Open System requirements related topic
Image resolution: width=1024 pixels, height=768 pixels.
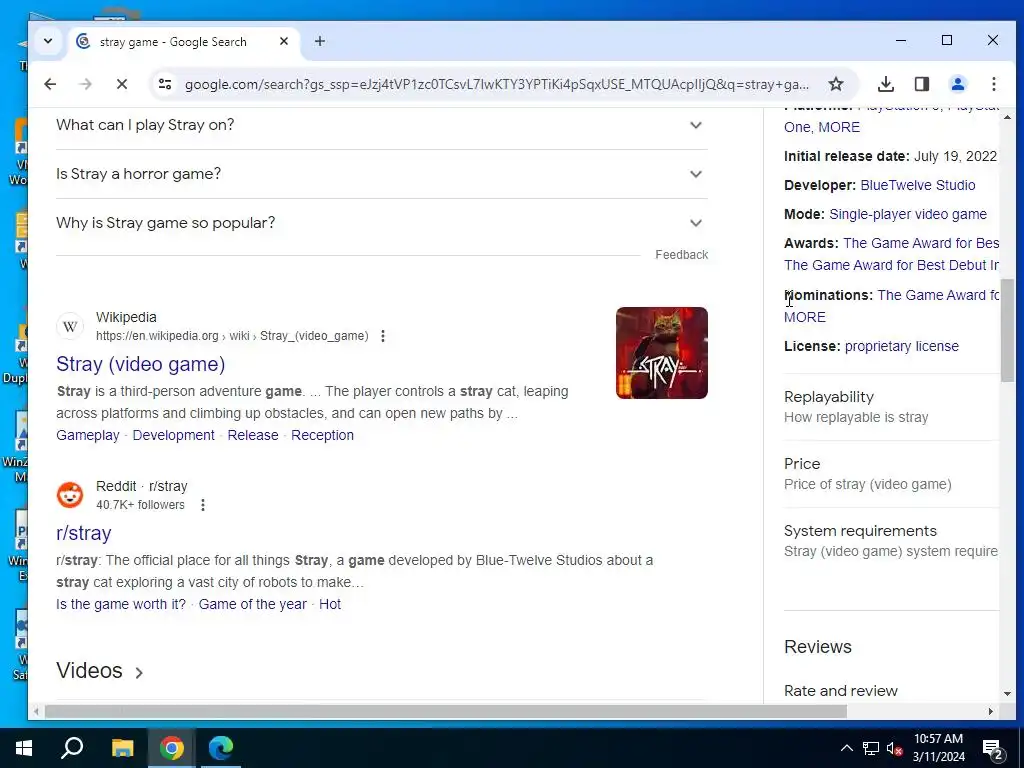click(891, 541)
